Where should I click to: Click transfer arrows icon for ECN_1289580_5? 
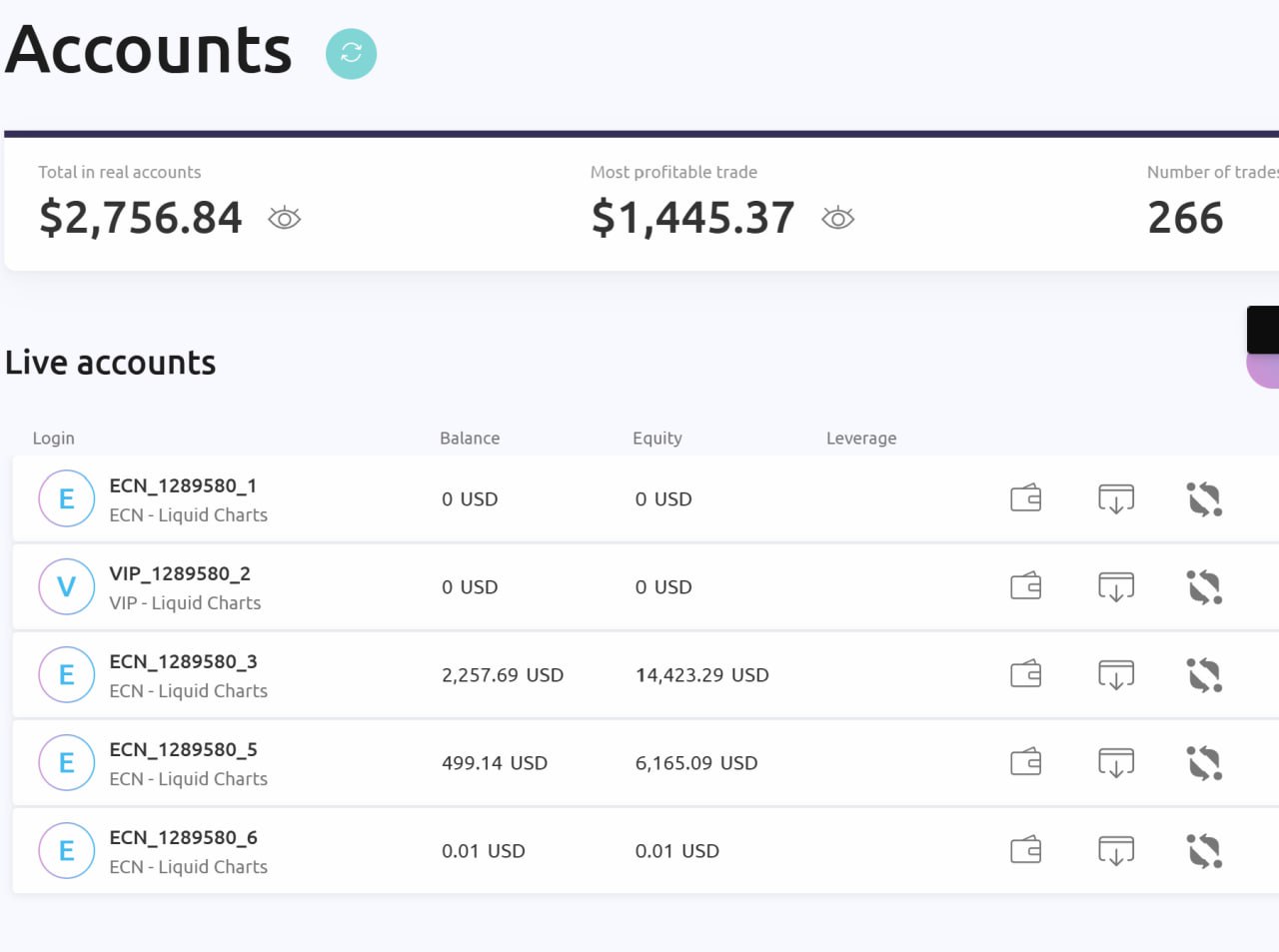1204,763
